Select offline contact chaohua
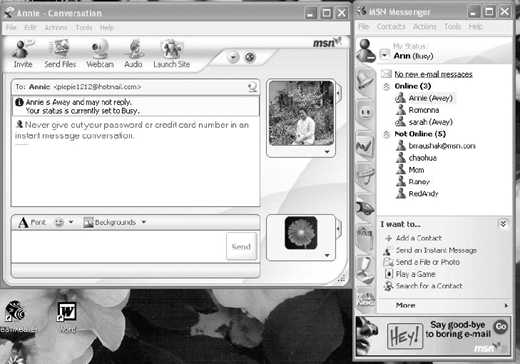Viewport: 520px width, 364px height. coord(416,158)
